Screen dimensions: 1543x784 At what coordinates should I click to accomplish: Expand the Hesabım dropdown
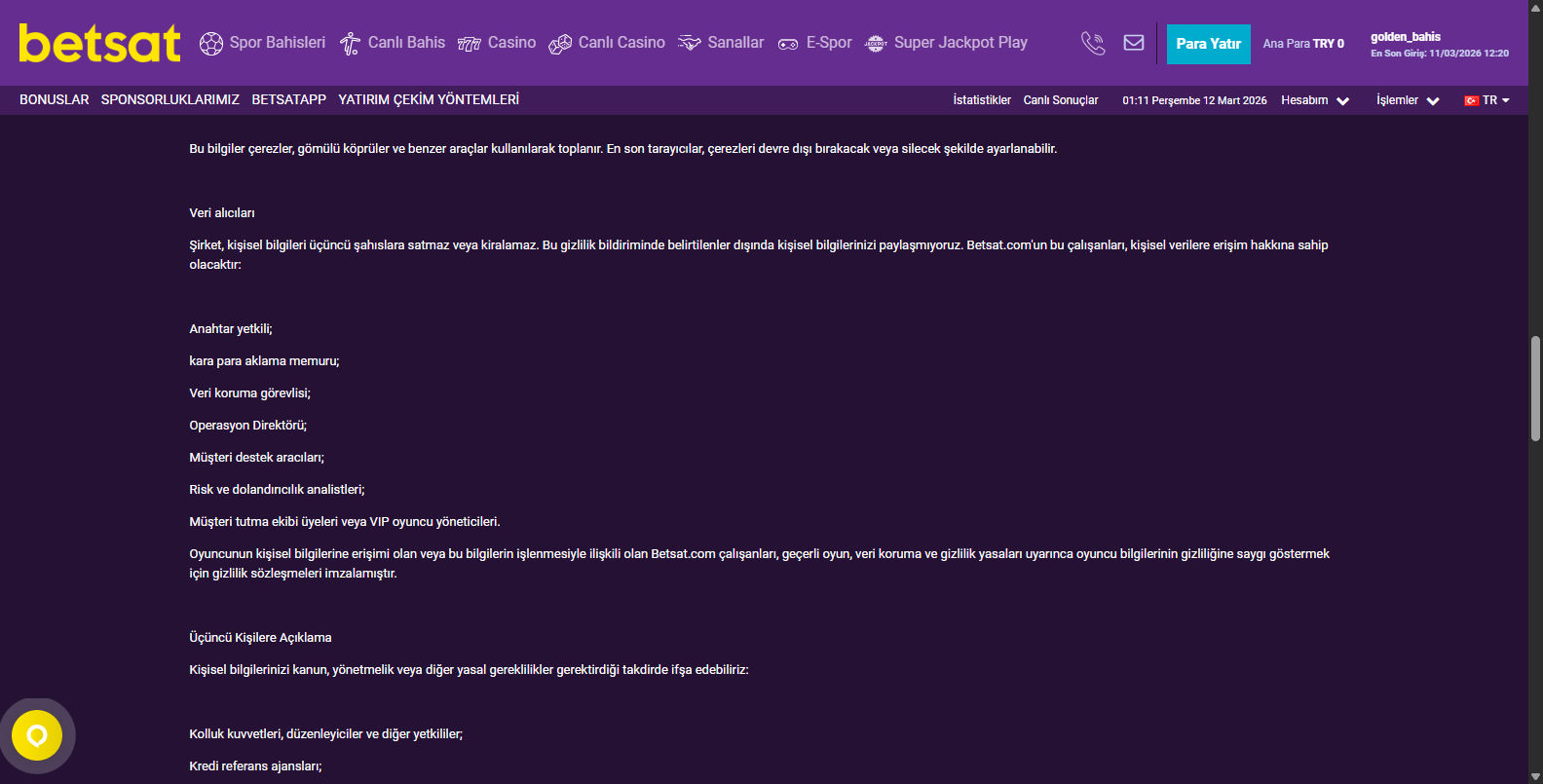1315,100
